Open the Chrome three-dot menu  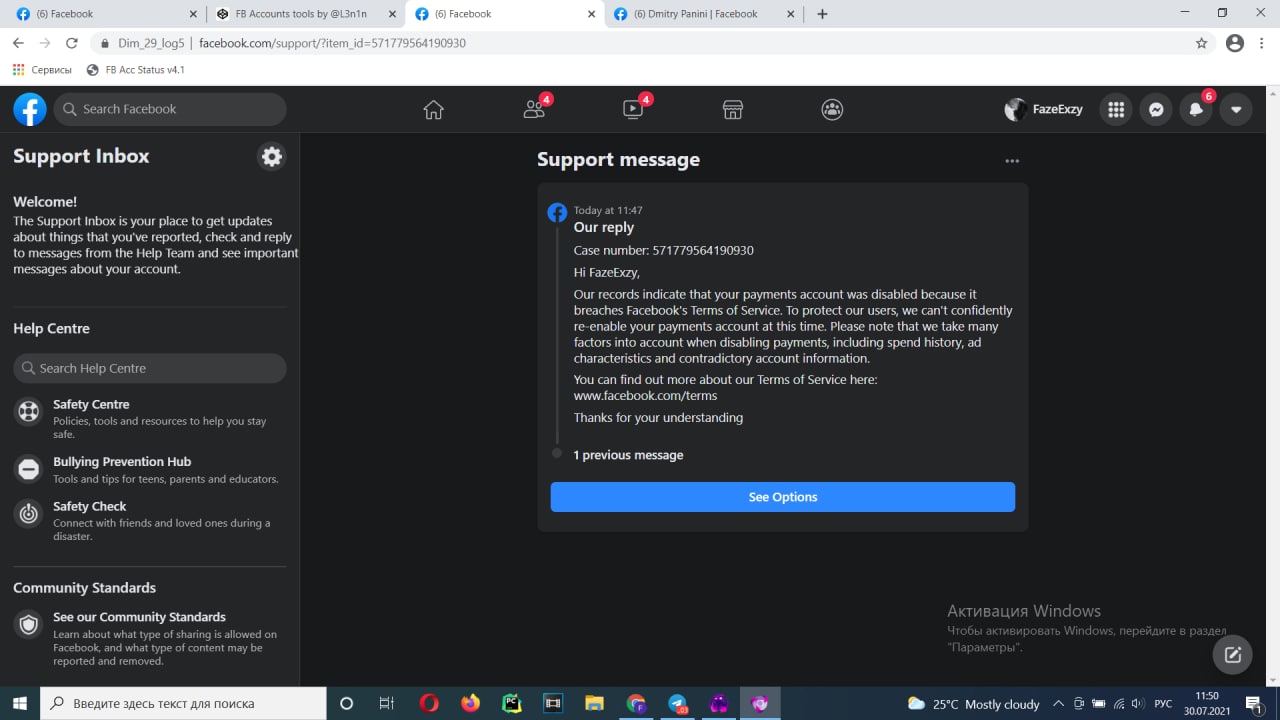point(1262,43)
